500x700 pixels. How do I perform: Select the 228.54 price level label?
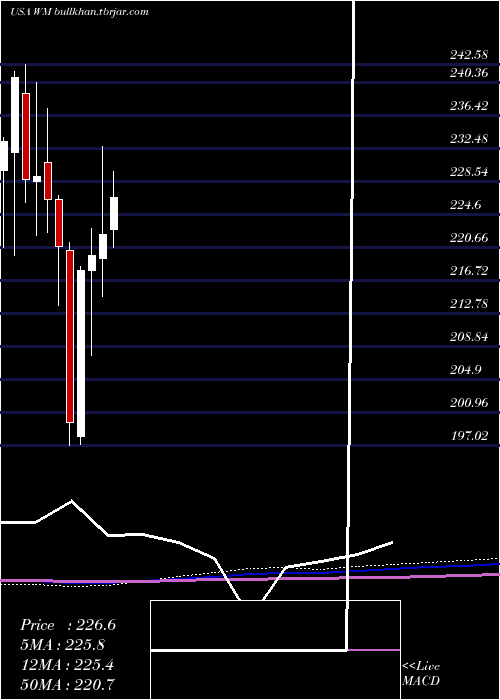pyautogui.click(x=469, y=171)
